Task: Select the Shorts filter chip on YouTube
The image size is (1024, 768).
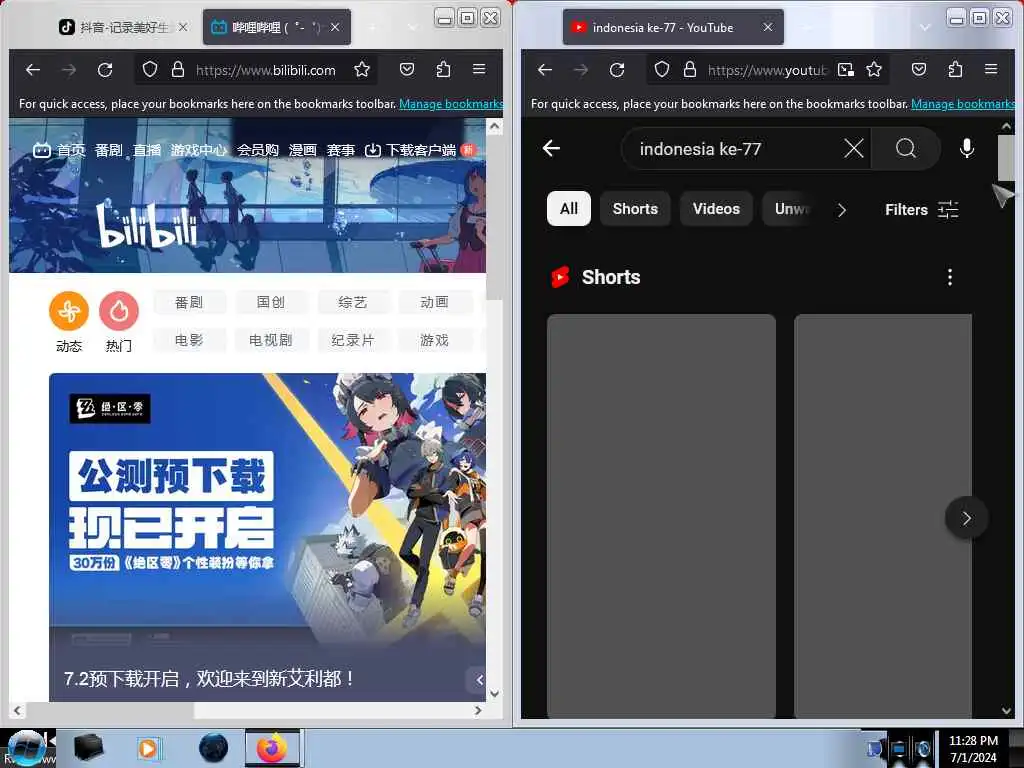Action: 635,209
